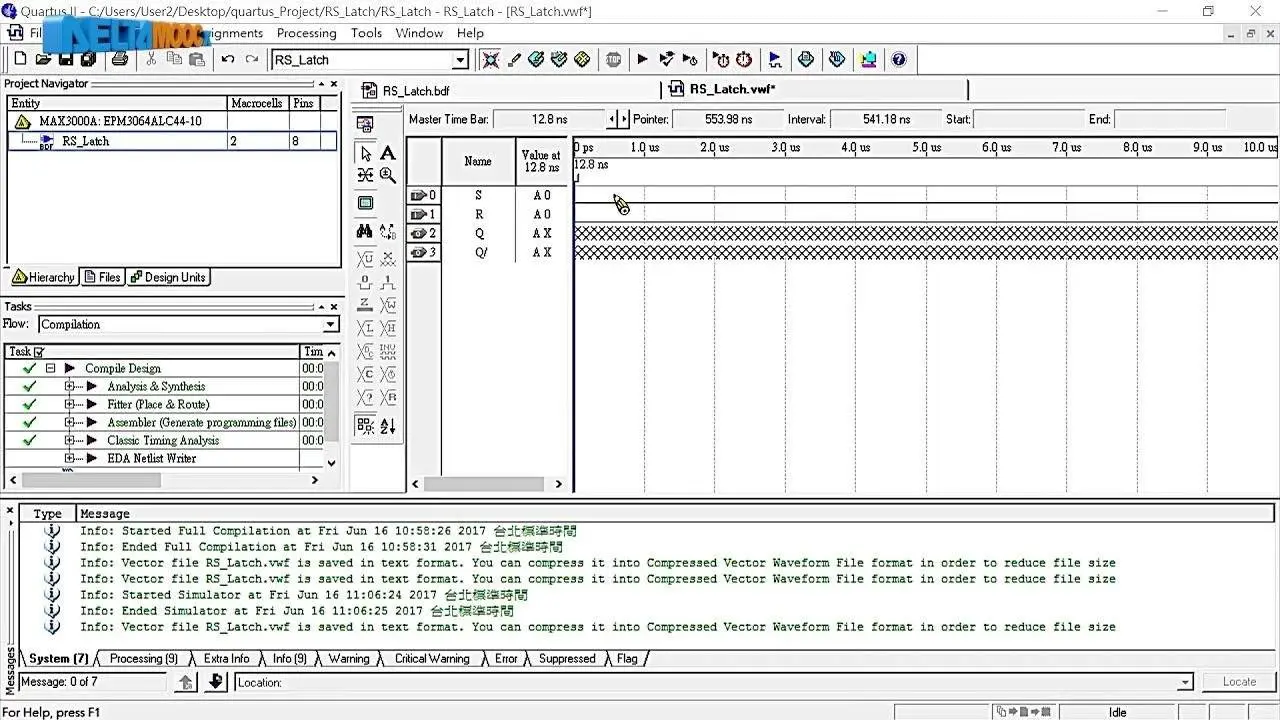
Task: Apply Forcing High (1) waveform
Action: point(388,282)
